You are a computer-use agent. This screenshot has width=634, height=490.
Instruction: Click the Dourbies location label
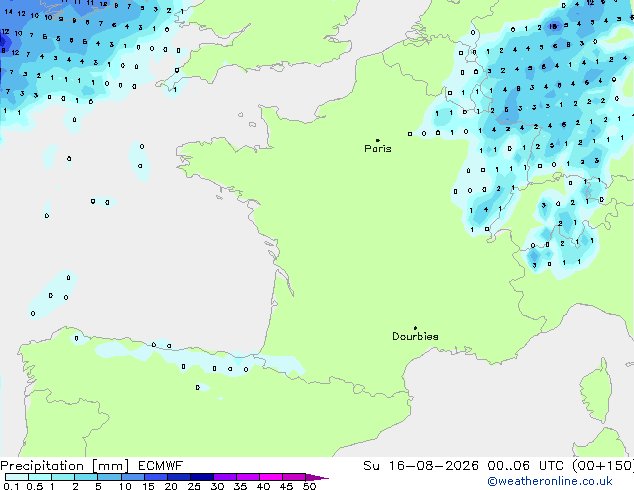click(x=415, y=336)
